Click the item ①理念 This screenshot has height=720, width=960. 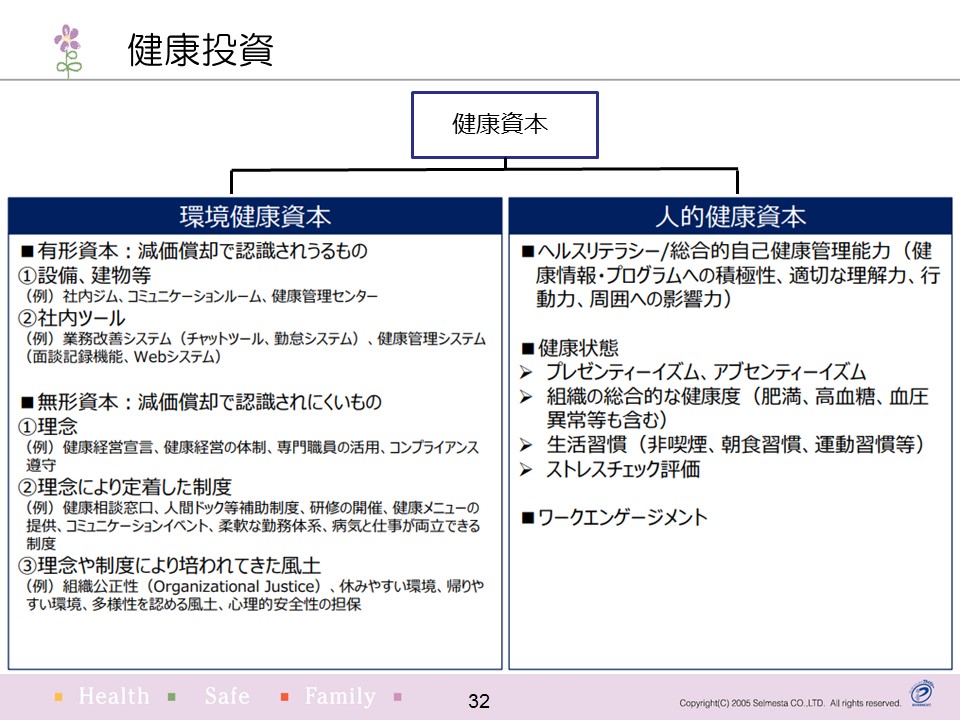tap(48, 426)
